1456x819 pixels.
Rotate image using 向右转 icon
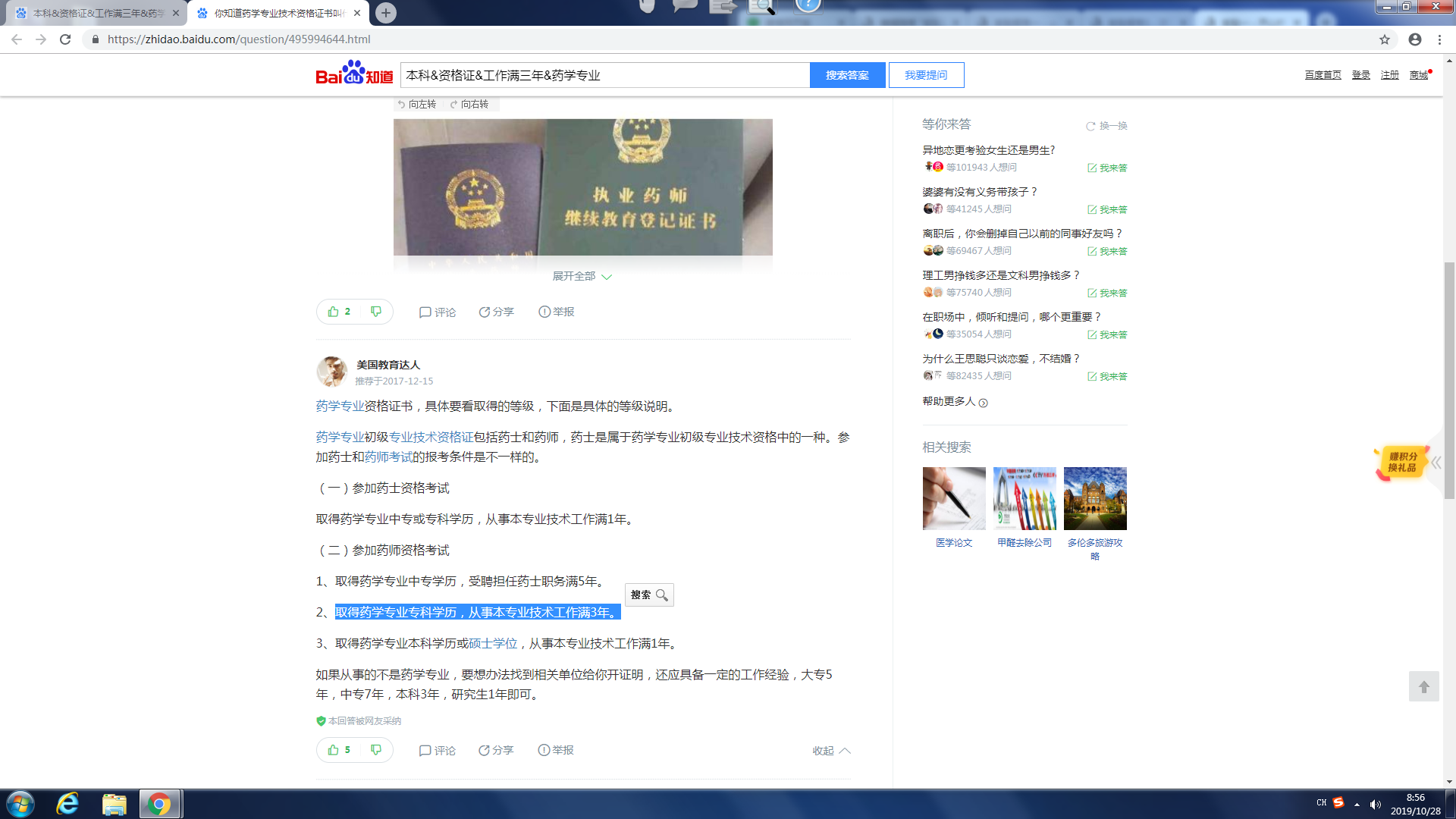(454, 105)
